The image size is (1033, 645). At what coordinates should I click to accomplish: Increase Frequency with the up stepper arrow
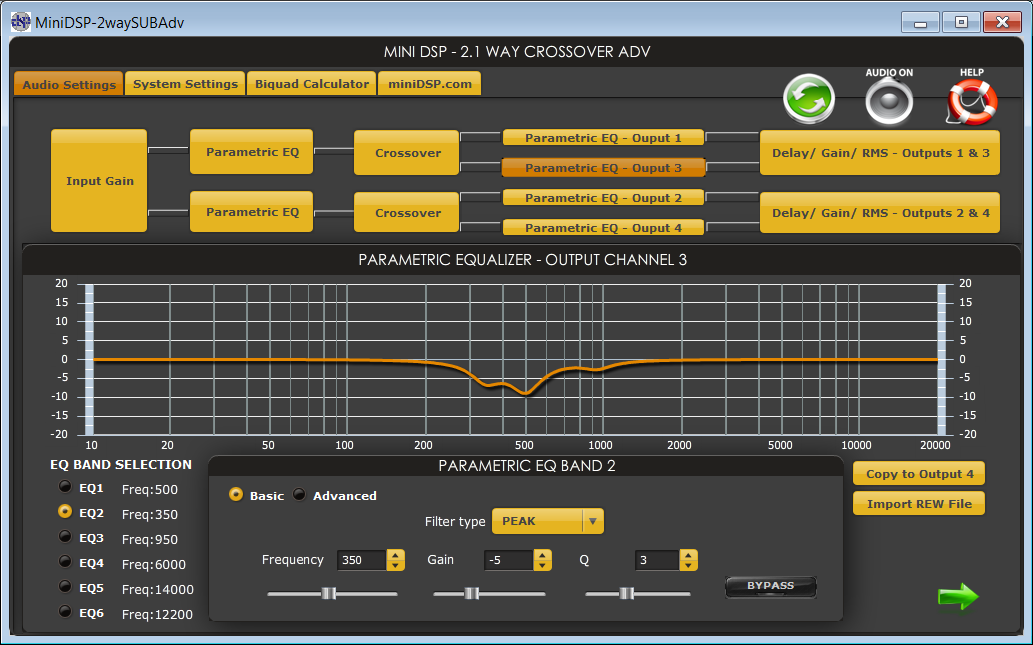tap(395, 555)
